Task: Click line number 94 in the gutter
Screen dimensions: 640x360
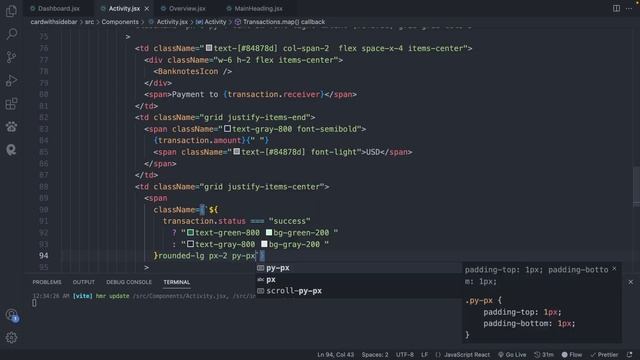Action: [x=44, y=256]
